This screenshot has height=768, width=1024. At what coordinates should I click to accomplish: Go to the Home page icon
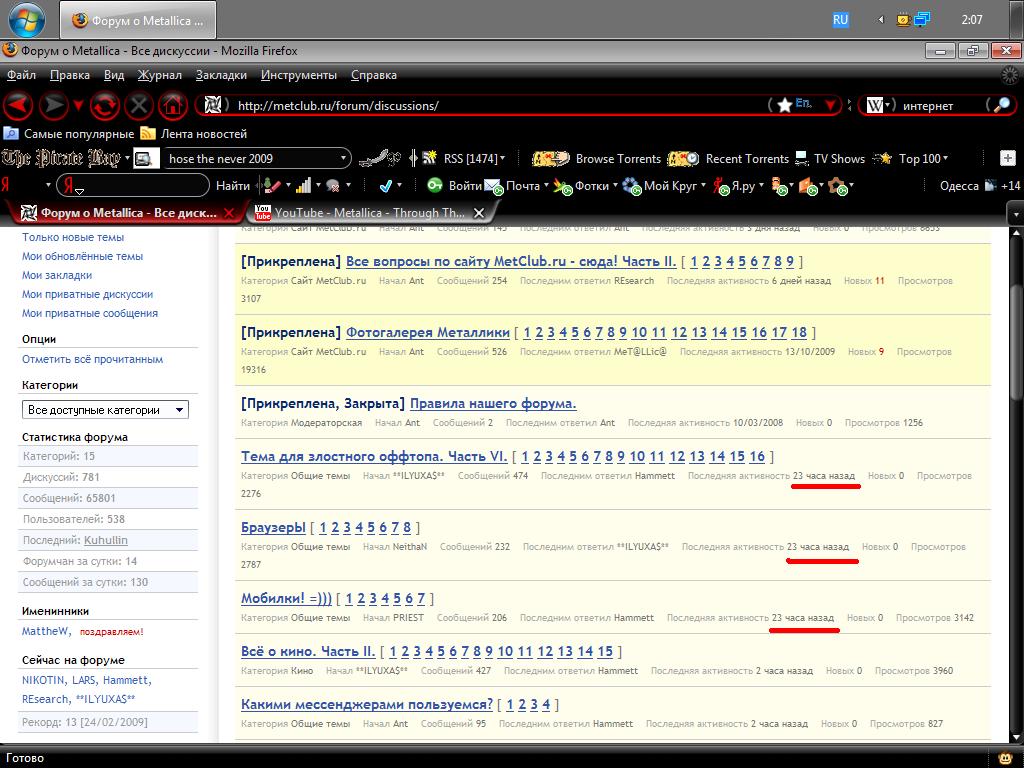(x=172, y=105)
